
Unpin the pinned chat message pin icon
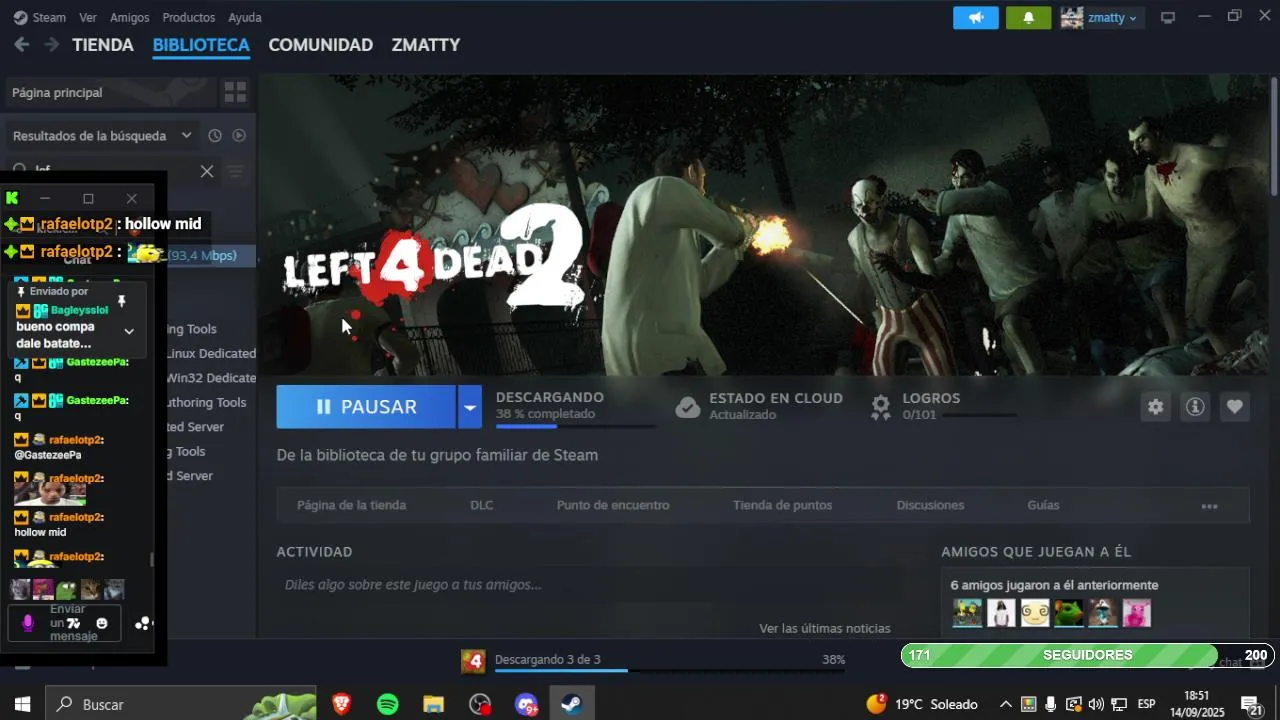(122, 301)
